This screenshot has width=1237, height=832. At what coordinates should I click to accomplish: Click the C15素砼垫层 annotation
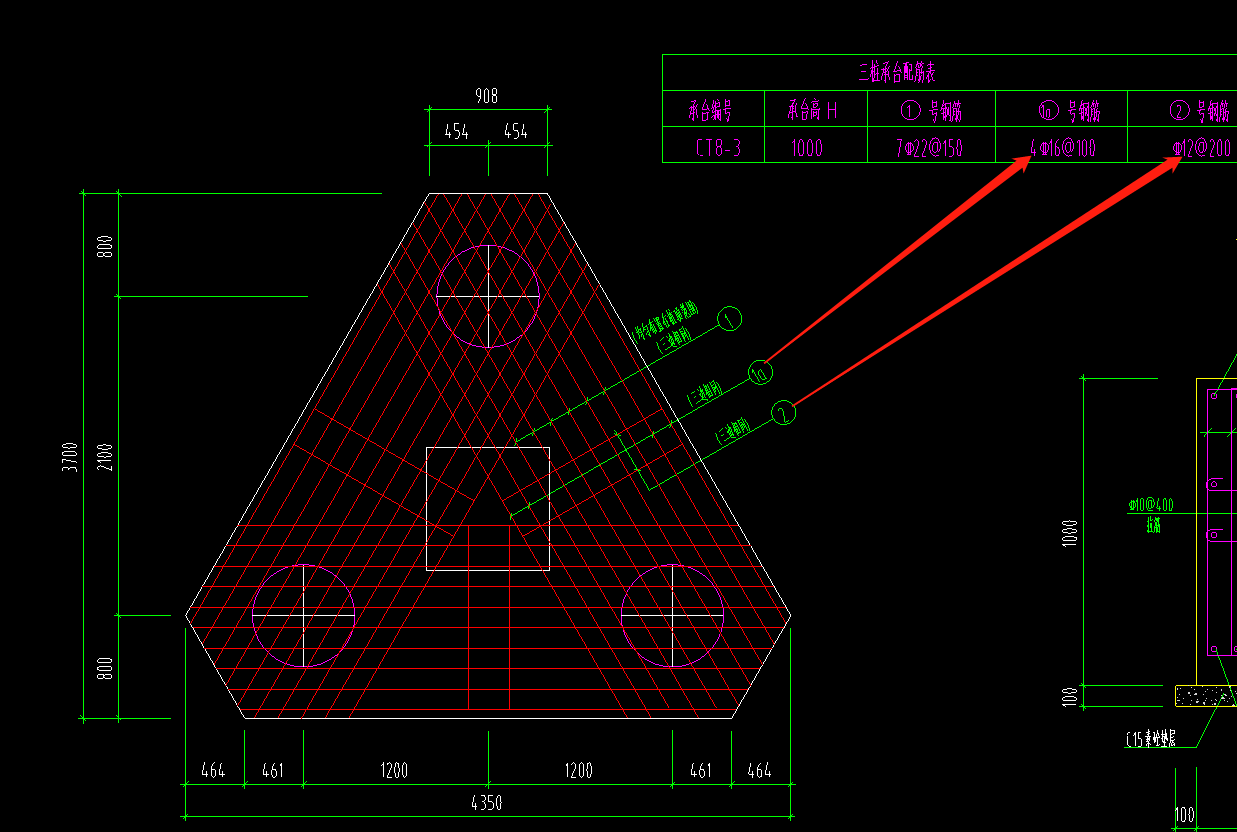pos(1150,740)
